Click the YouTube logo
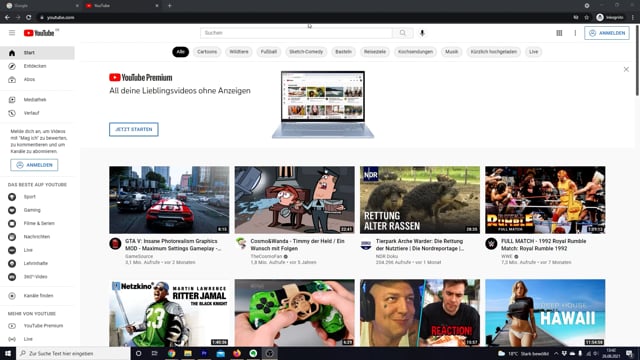Screen dimensions: 640x360 39,33
